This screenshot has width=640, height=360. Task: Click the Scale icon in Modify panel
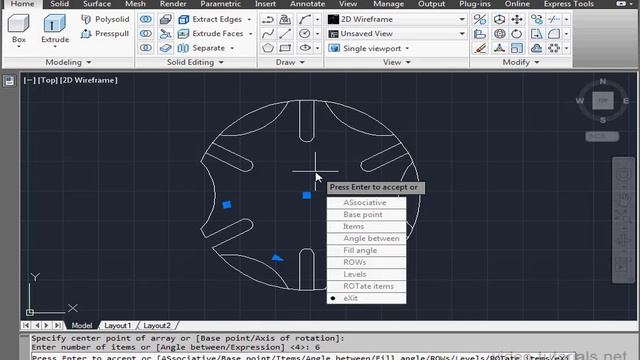pyautogui.click(x=517, y=48)
